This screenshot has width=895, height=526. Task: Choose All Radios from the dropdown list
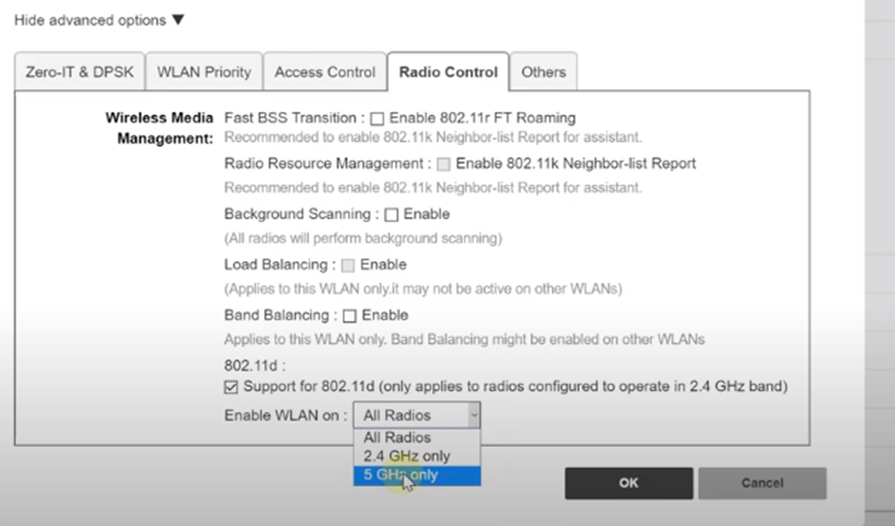[x=397, y=437]
